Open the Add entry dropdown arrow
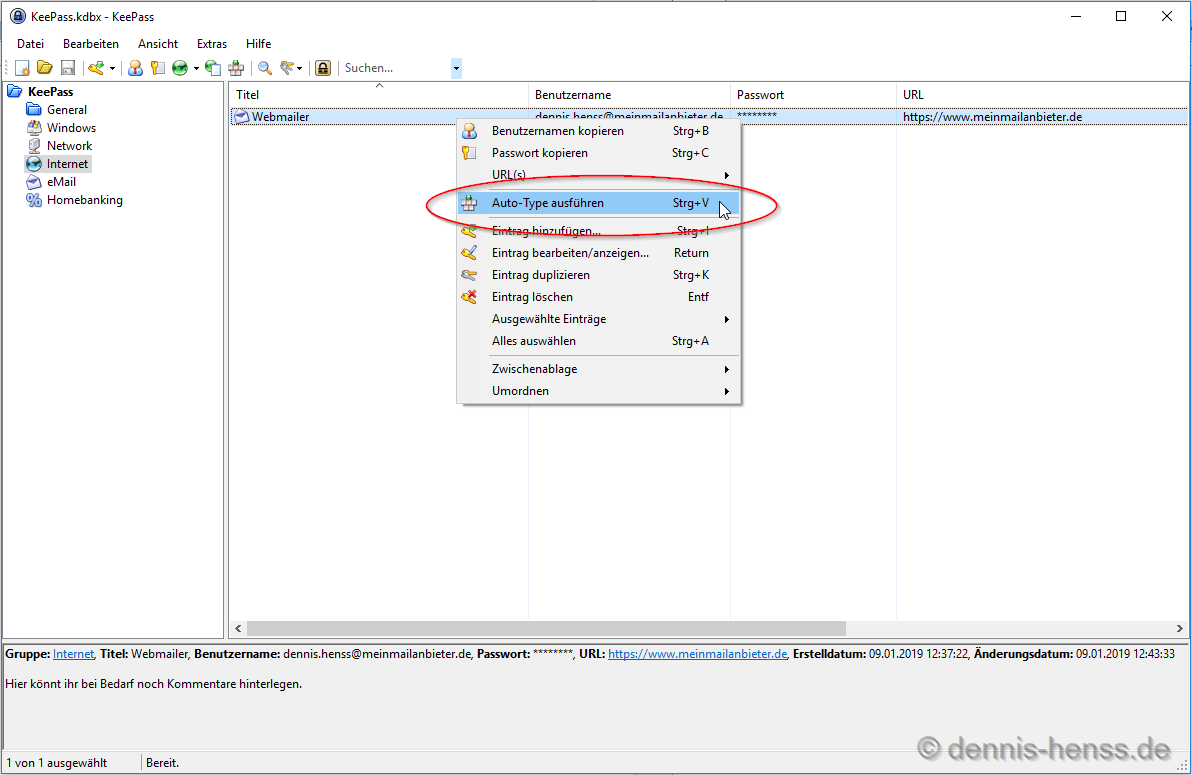1192x775 pixels. [x=113, y=68]
